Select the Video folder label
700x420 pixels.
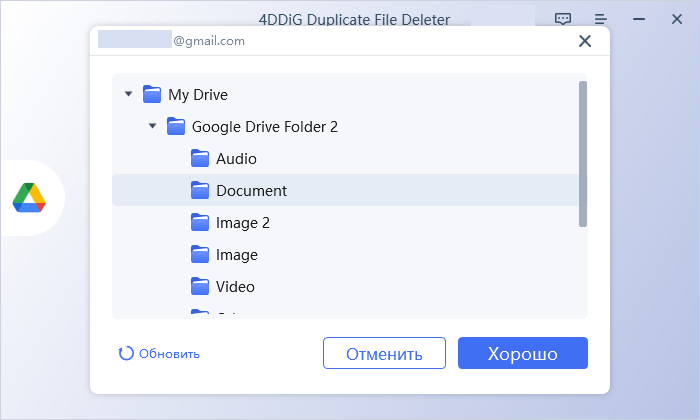coord(235,287)
